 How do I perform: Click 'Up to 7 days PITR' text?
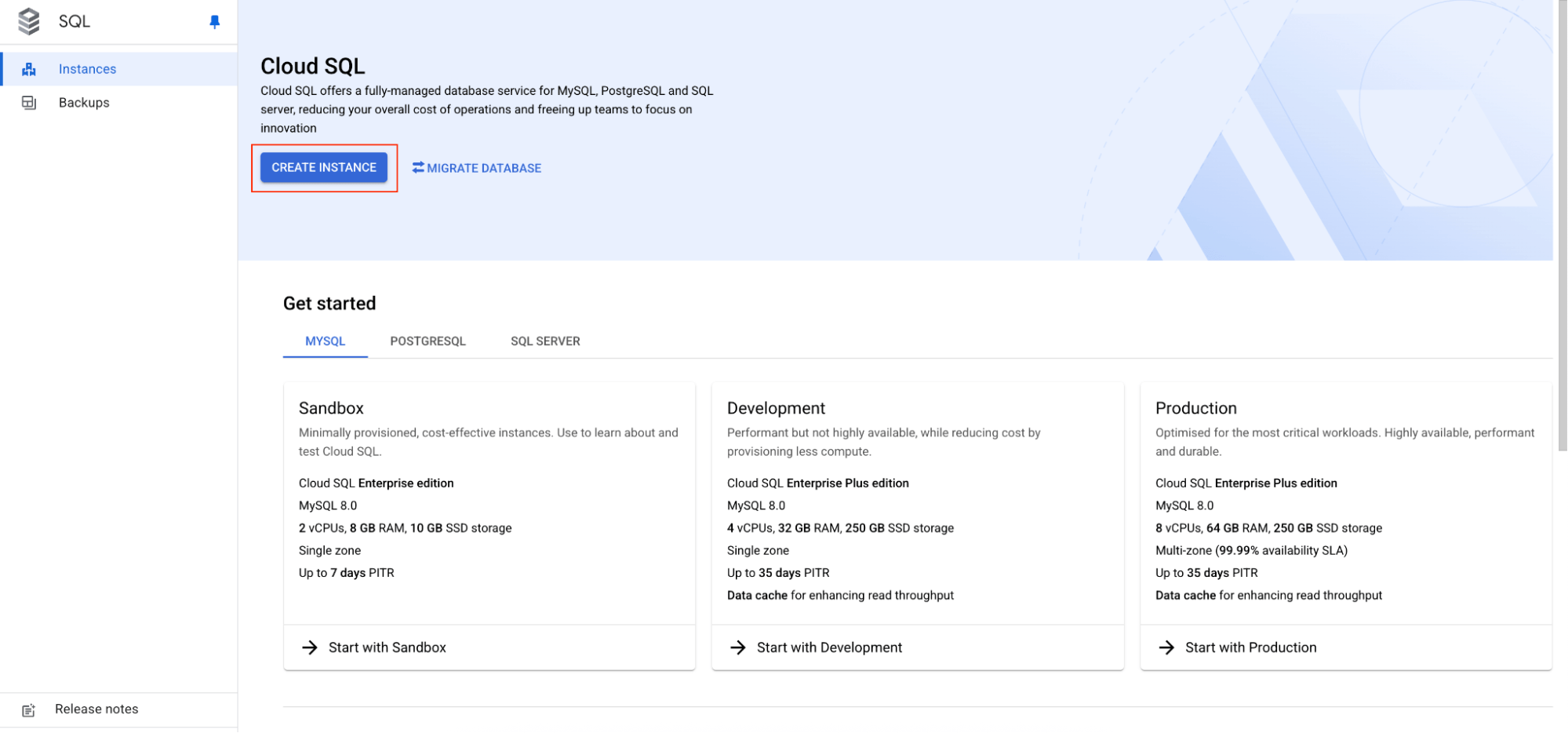click(x=346, y=573)
